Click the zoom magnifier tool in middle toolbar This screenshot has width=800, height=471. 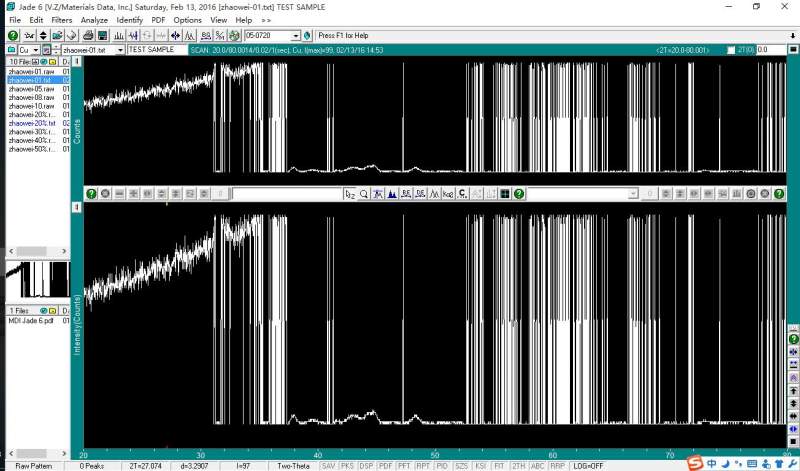tap(364, 194)
